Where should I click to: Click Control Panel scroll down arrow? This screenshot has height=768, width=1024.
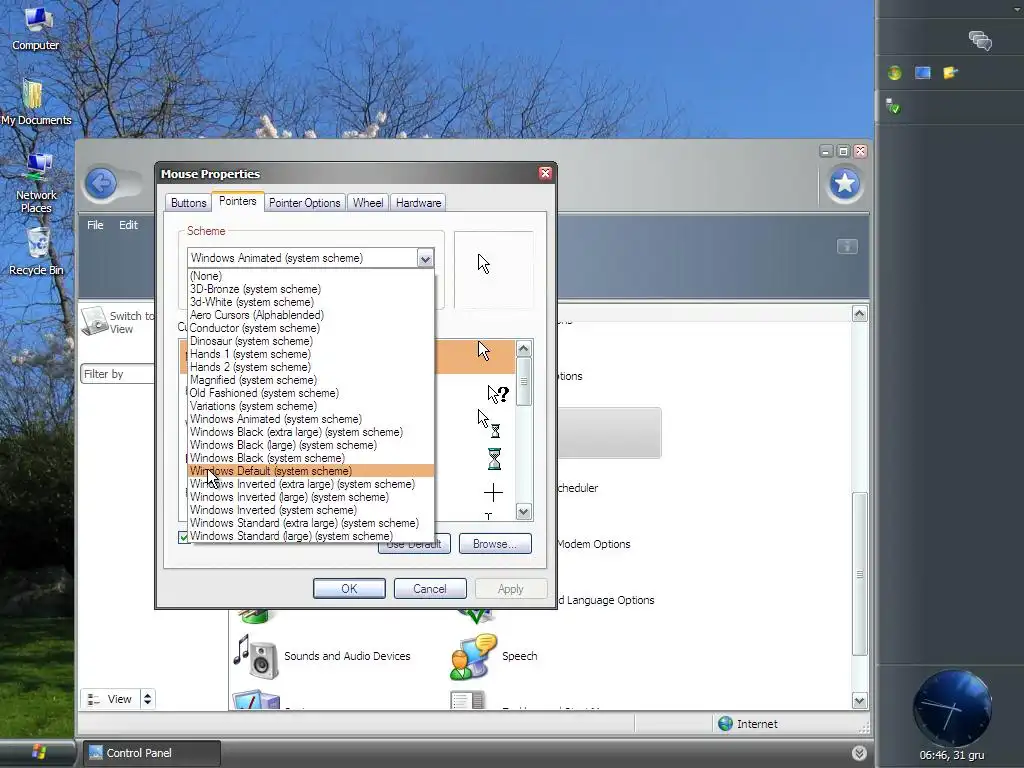tap(859, 701)
